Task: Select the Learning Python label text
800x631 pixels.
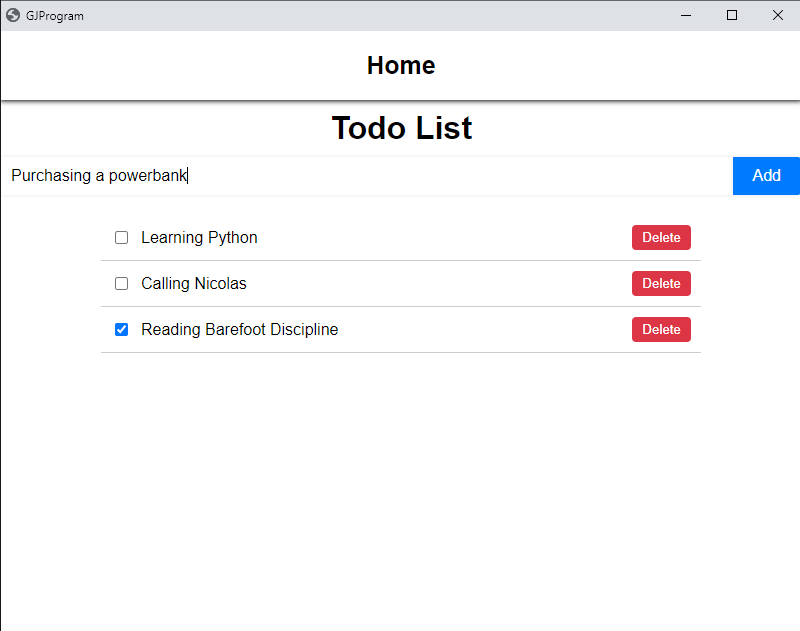Action: pyautogui.click(x=199, y=238)
